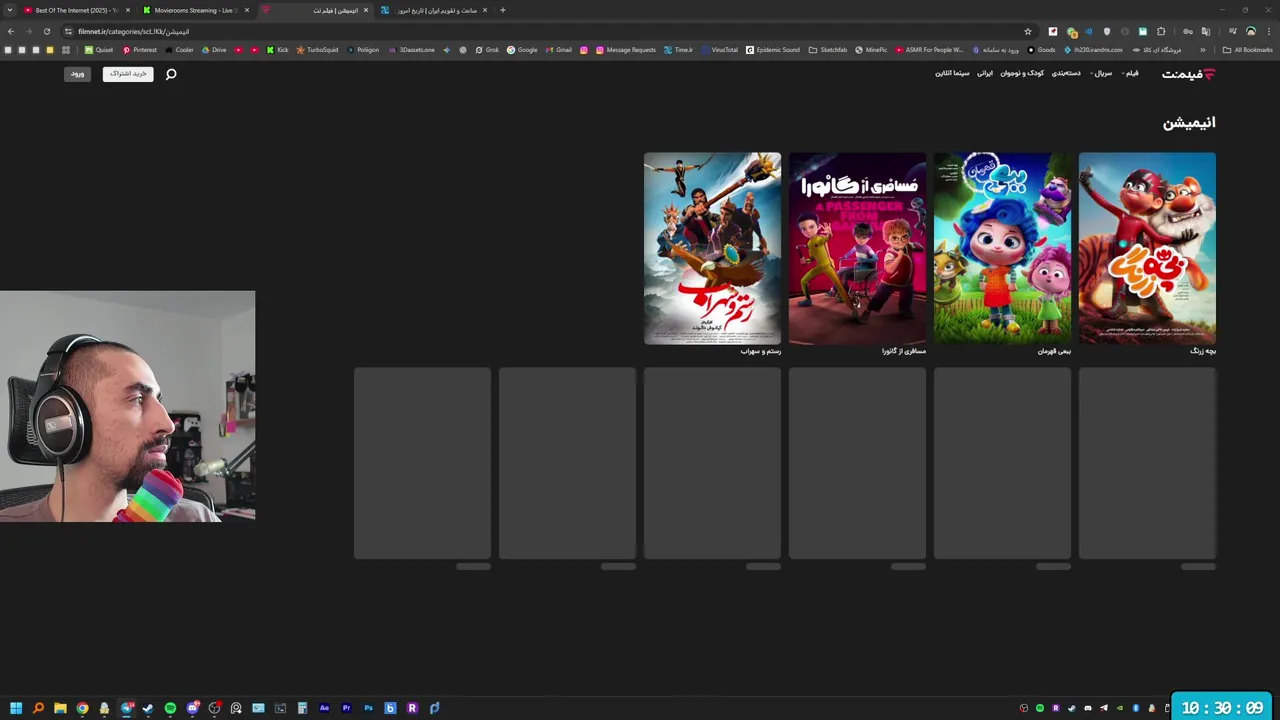Open Premiere Pro from taskbar
This screenshot has width=1280, height=720.
pyautogui.click(x=346, y=708)
